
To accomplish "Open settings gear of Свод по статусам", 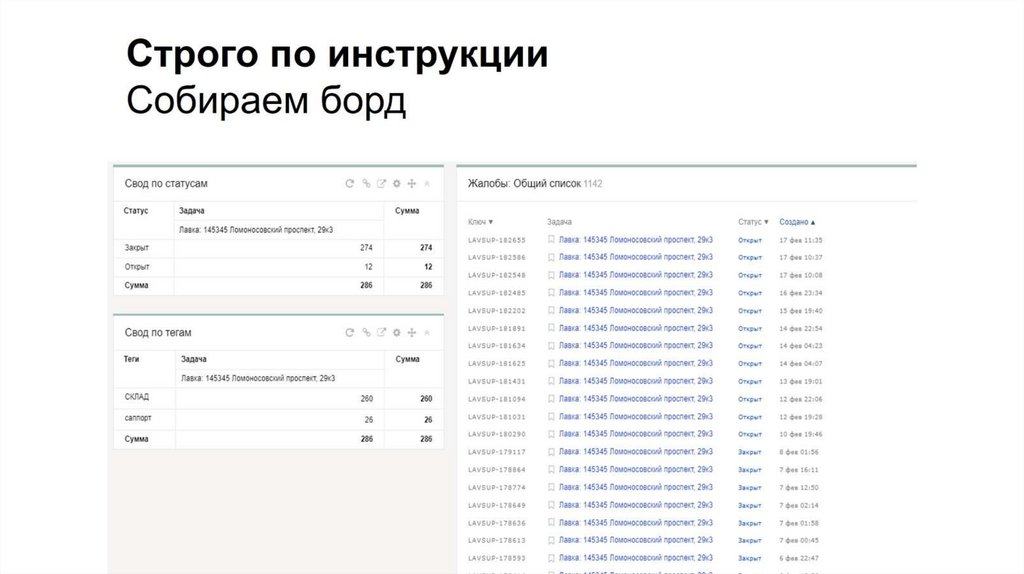I will [397, 184].
